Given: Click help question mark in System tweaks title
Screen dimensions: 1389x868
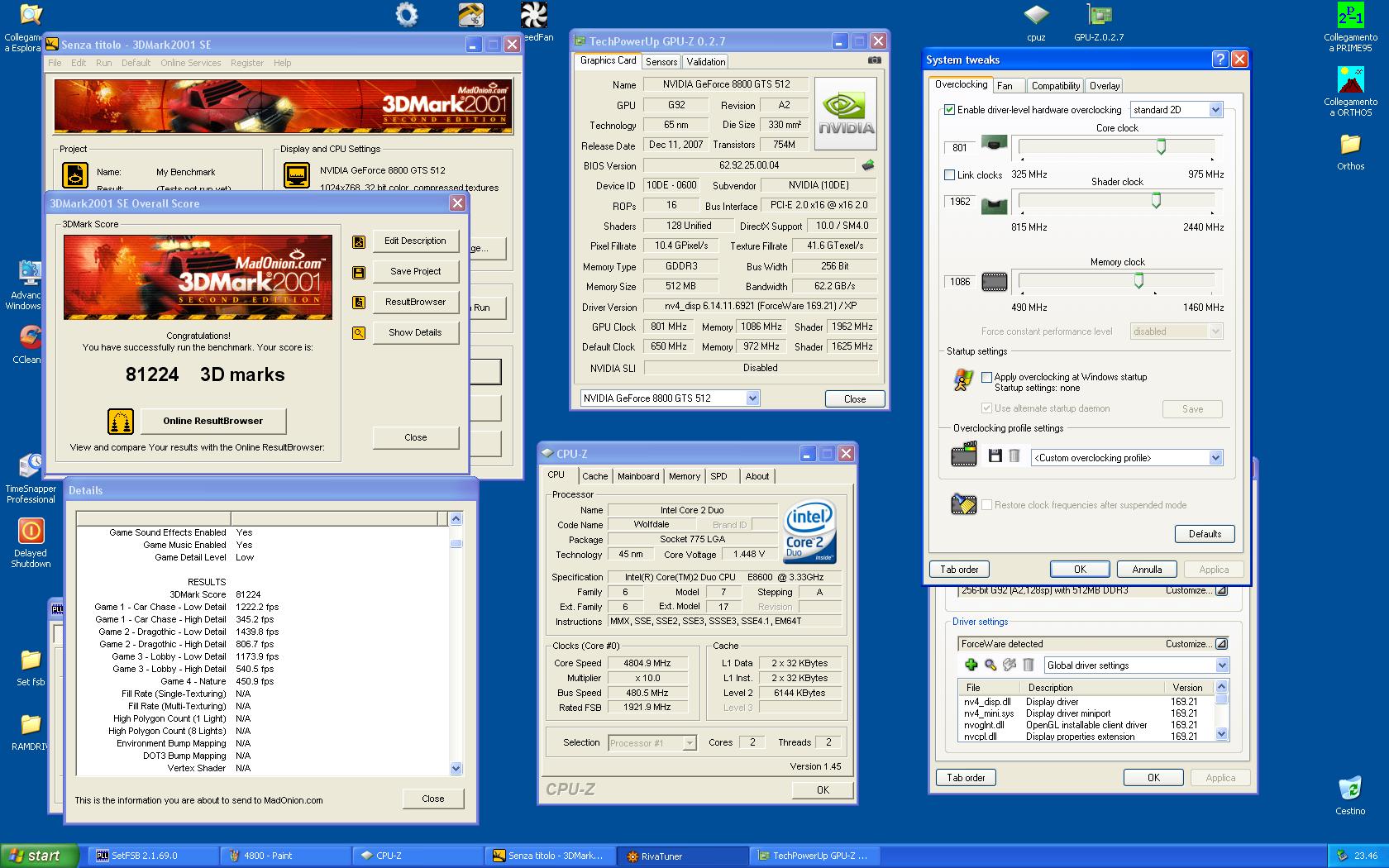Looking at the screenshot, I should pos(1220,60).
